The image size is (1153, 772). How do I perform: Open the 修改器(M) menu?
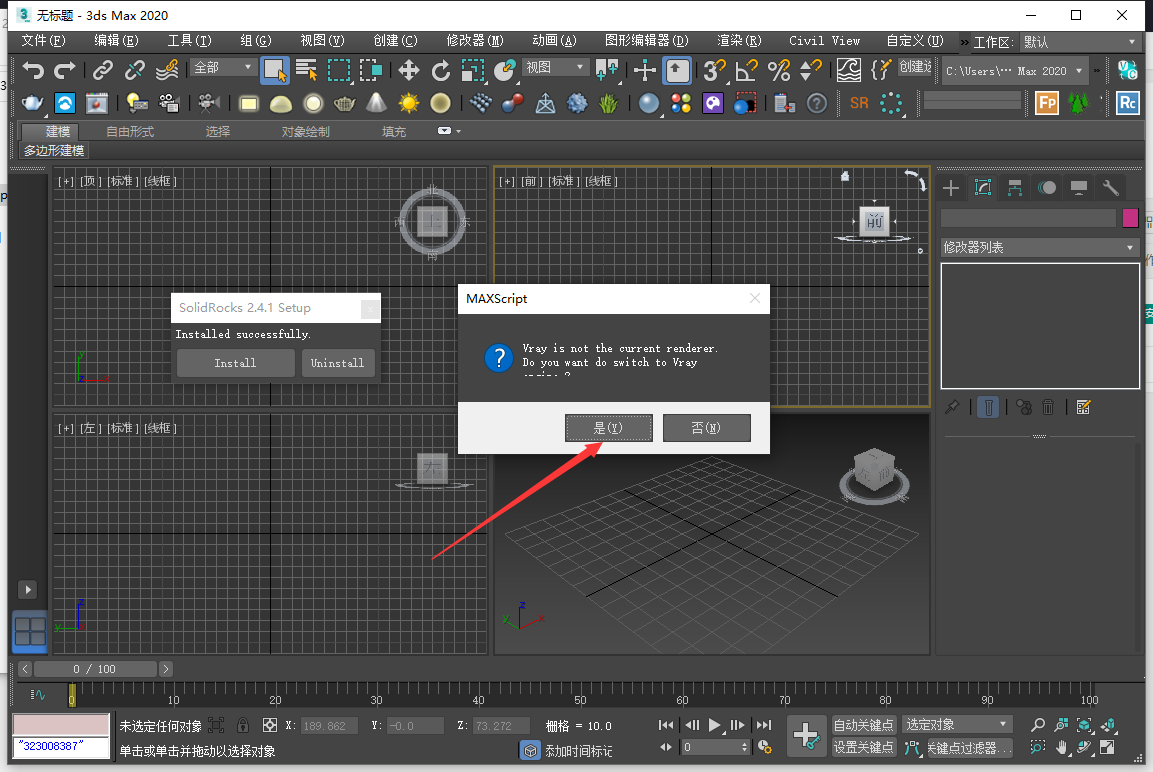(475, 40)
